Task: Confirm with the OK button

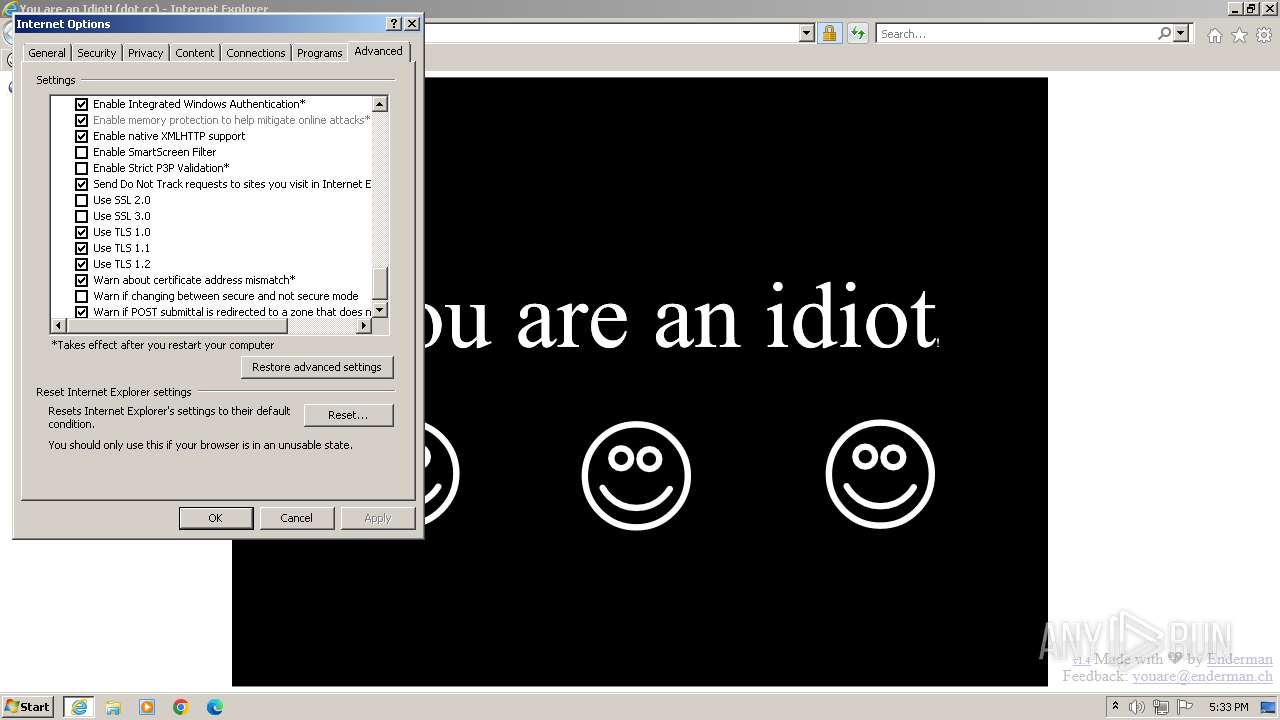Action: (x=215, y=518)
